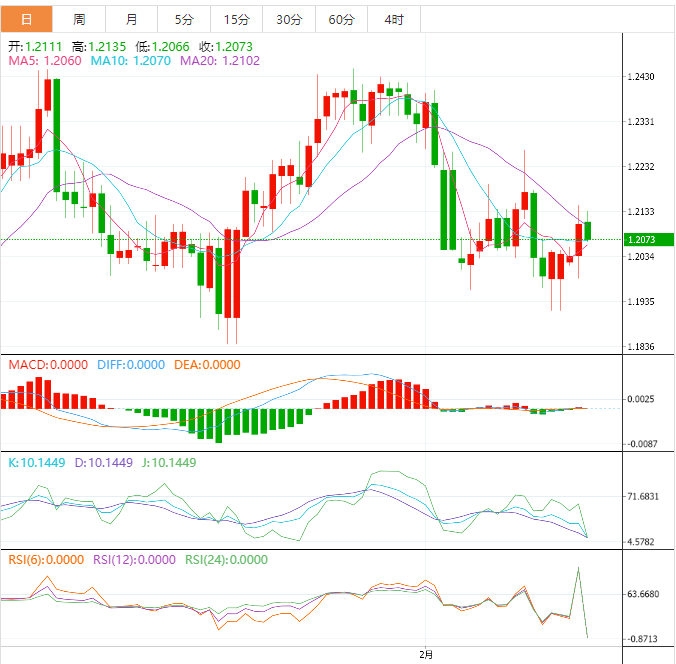Click the RSI(6) indicator label
The image size is (676, 664).
coord(46,560)
